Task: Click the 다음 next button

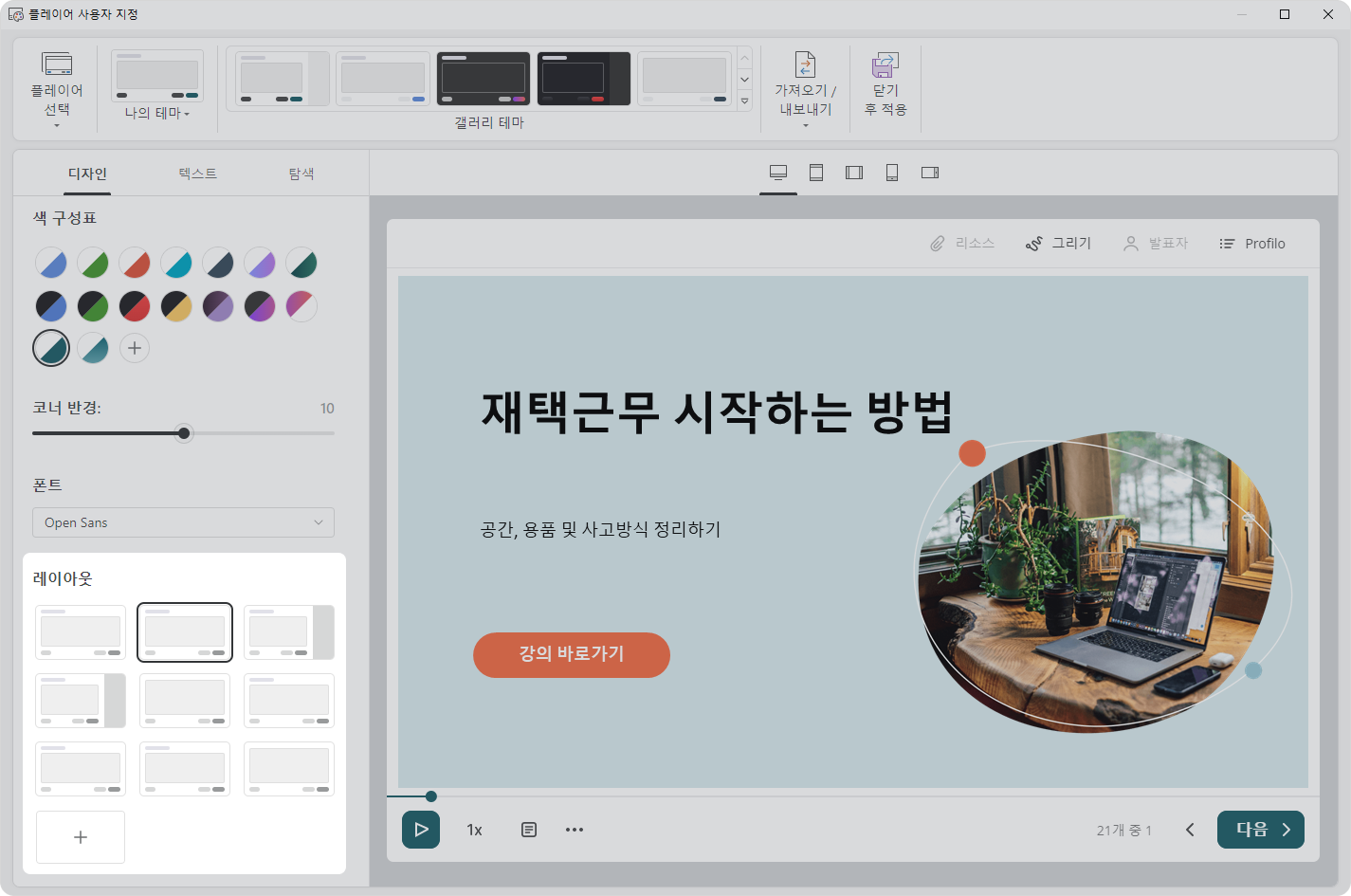Action: [x=1260, y=830]
